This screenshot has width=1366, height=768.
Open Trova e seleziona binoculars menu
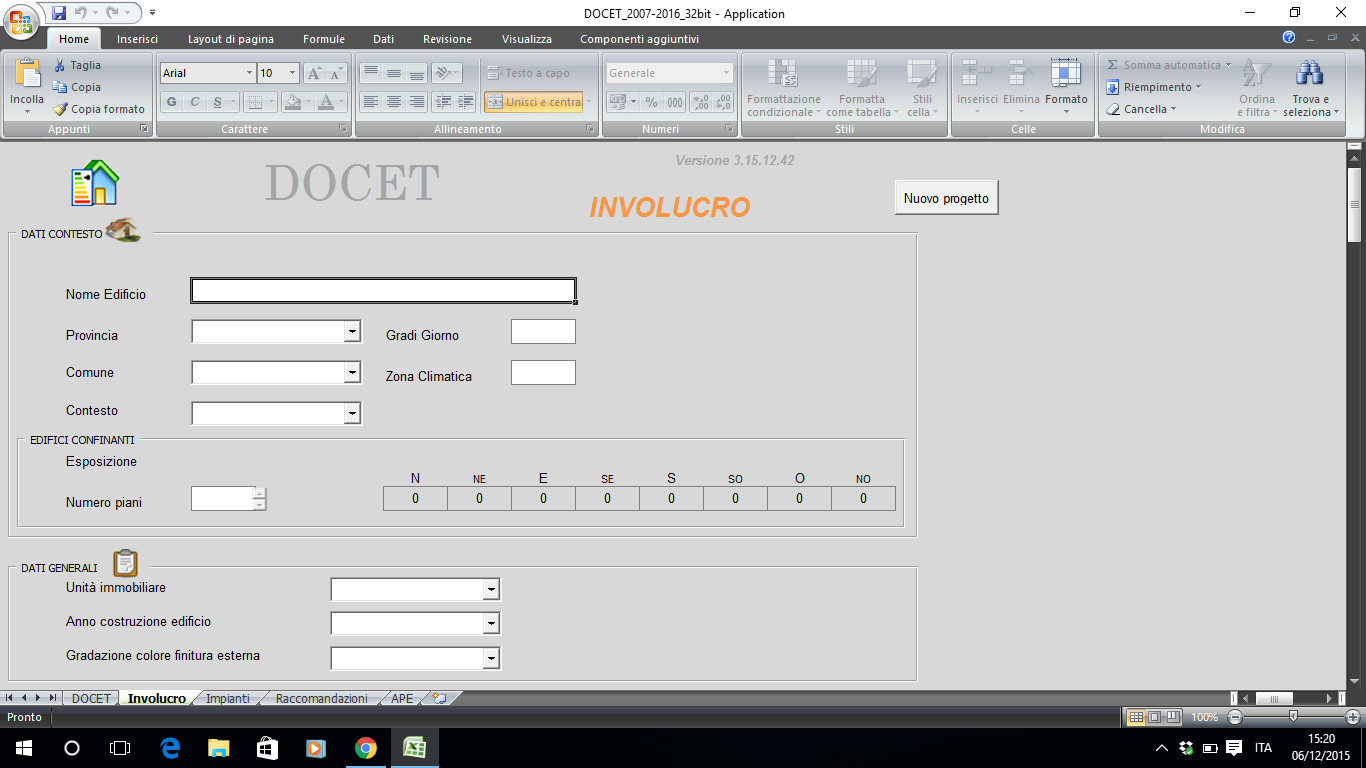[1310, 87]
